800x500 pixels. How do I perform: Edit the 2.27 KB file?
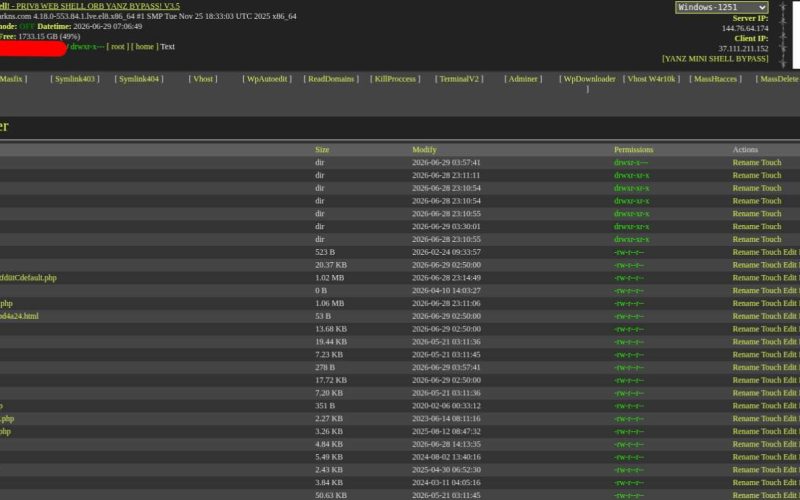pyautogui.click(x=790, y=418)
